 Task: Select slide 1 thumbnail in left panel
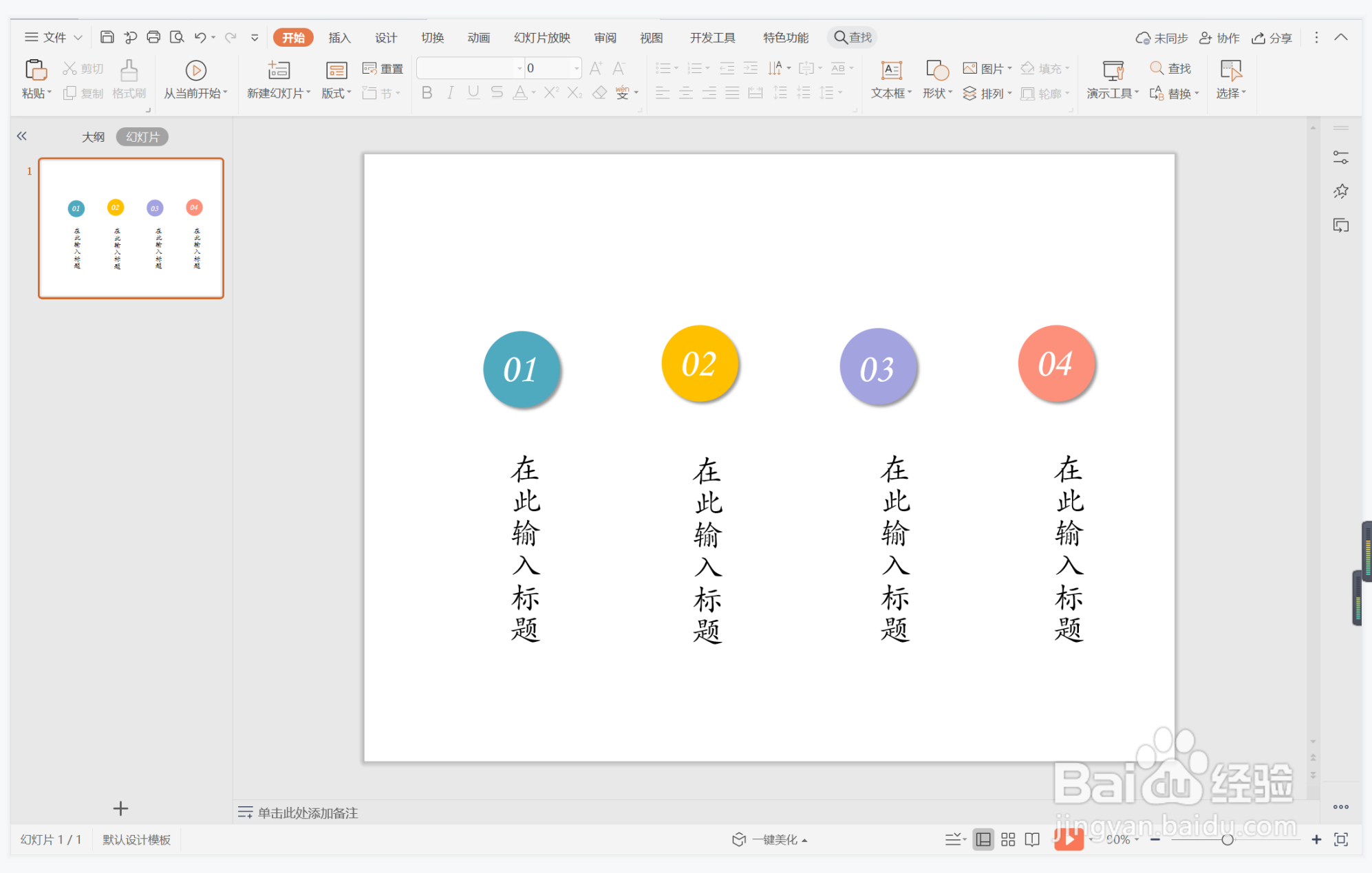131,228
